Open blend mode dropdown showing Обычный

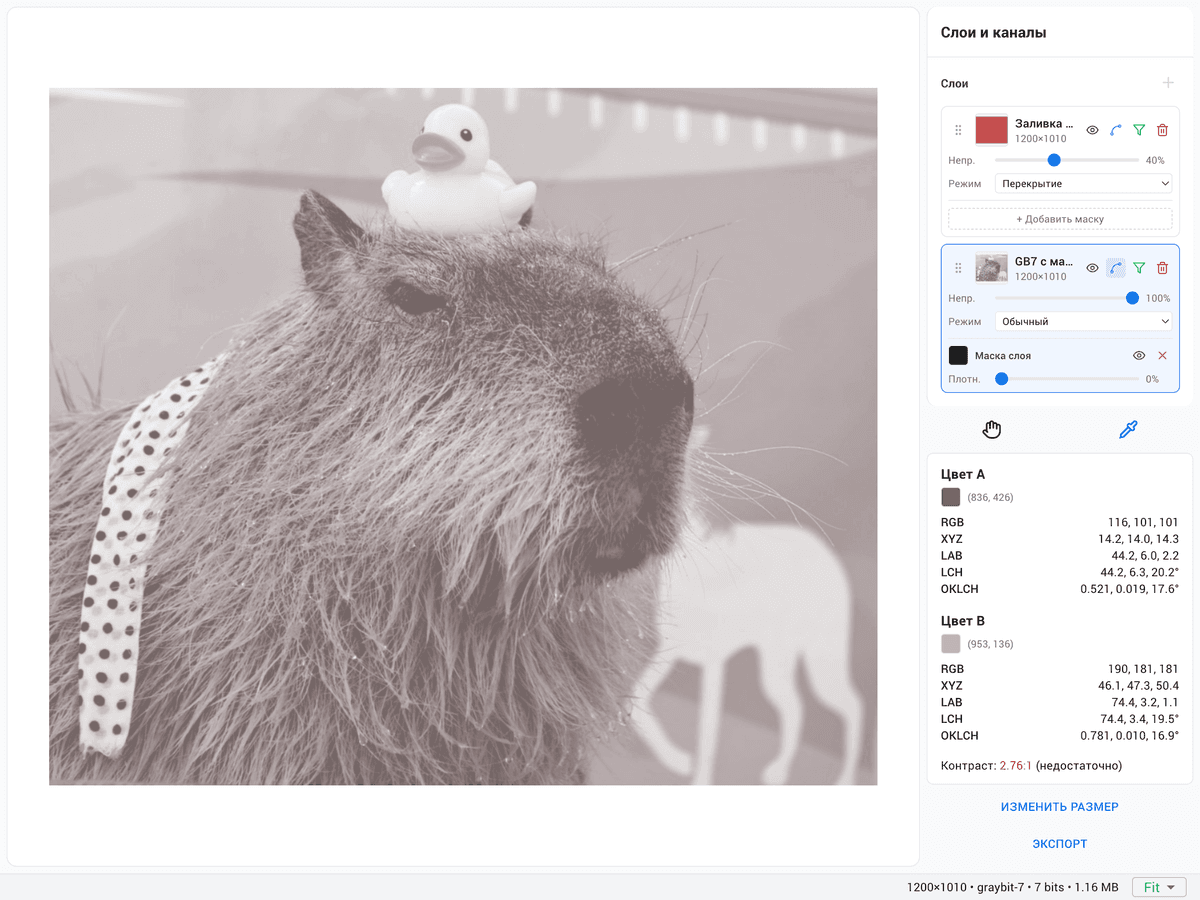point(1083,322)
